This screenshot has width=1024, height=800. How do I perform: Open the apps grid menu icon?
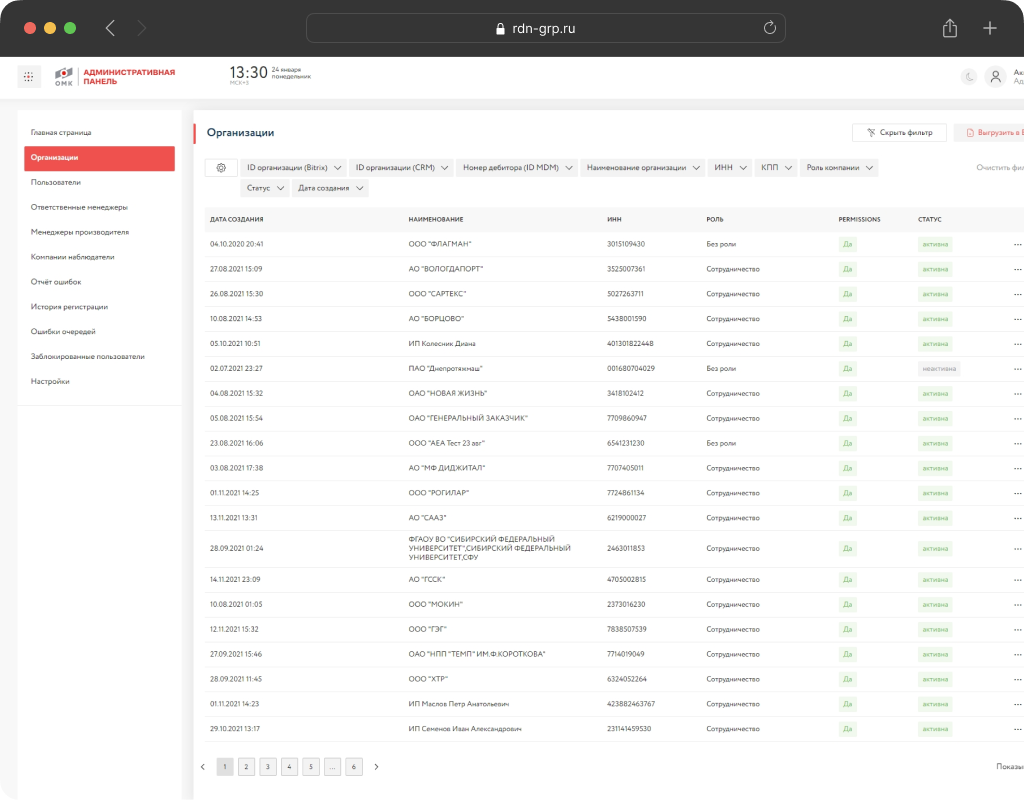tap(29, 76)
